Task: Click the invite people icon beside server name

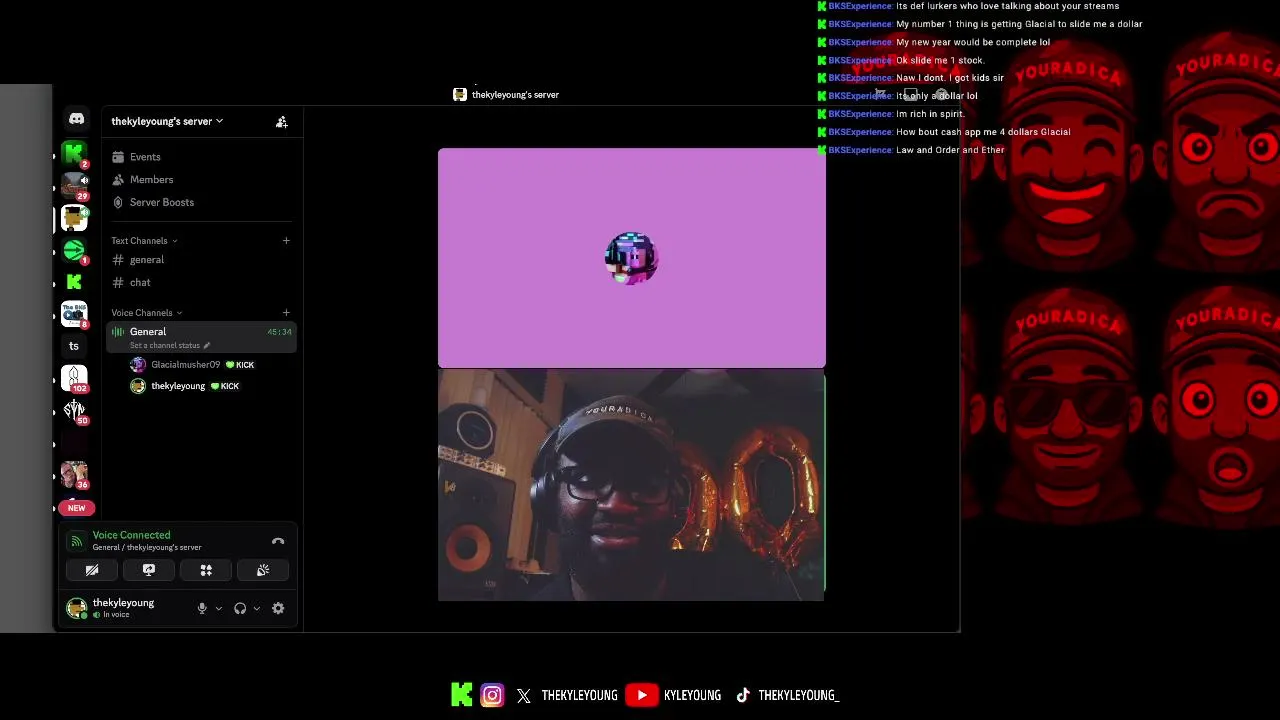Action: (x=282, y=121)
